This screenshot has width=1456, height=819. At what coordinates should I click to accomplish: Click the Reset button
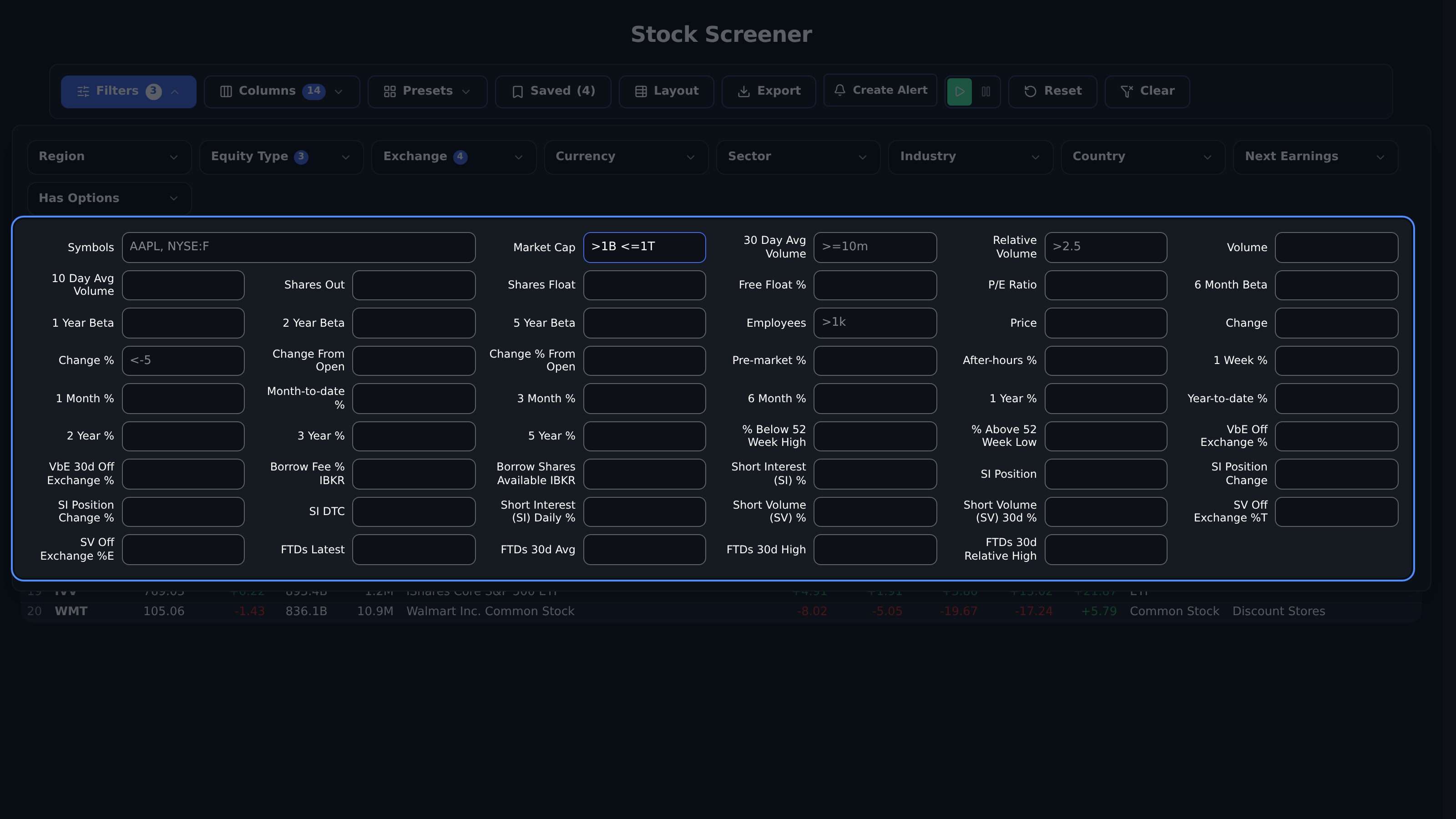[1052, 91]
